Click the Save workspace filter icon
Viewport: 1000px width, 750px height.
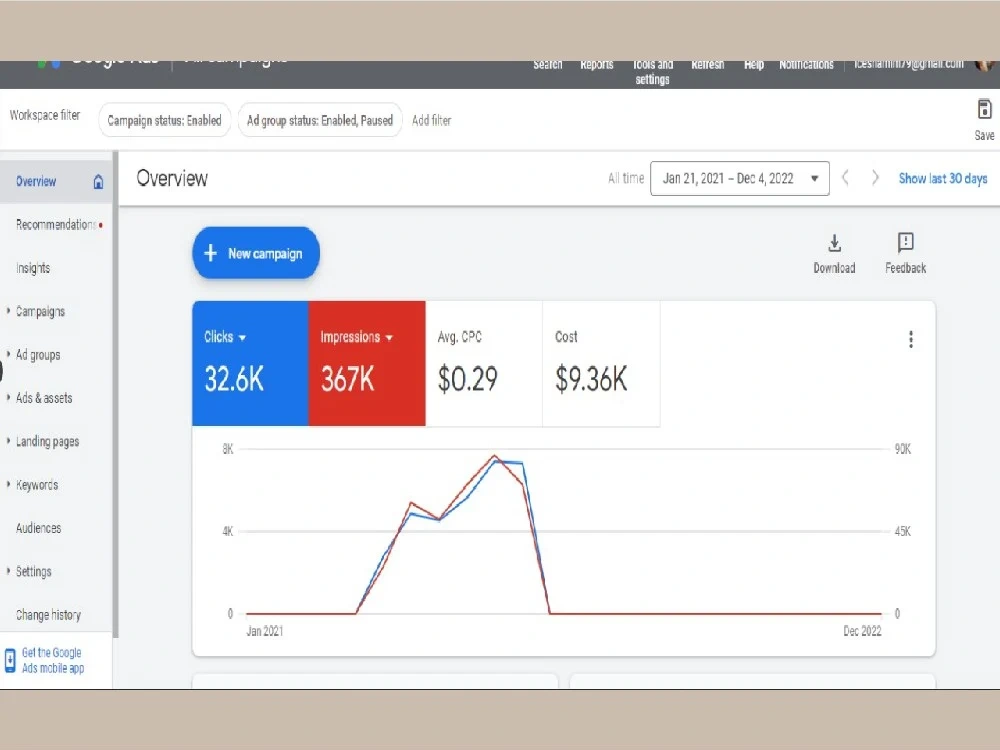[984, 109]
